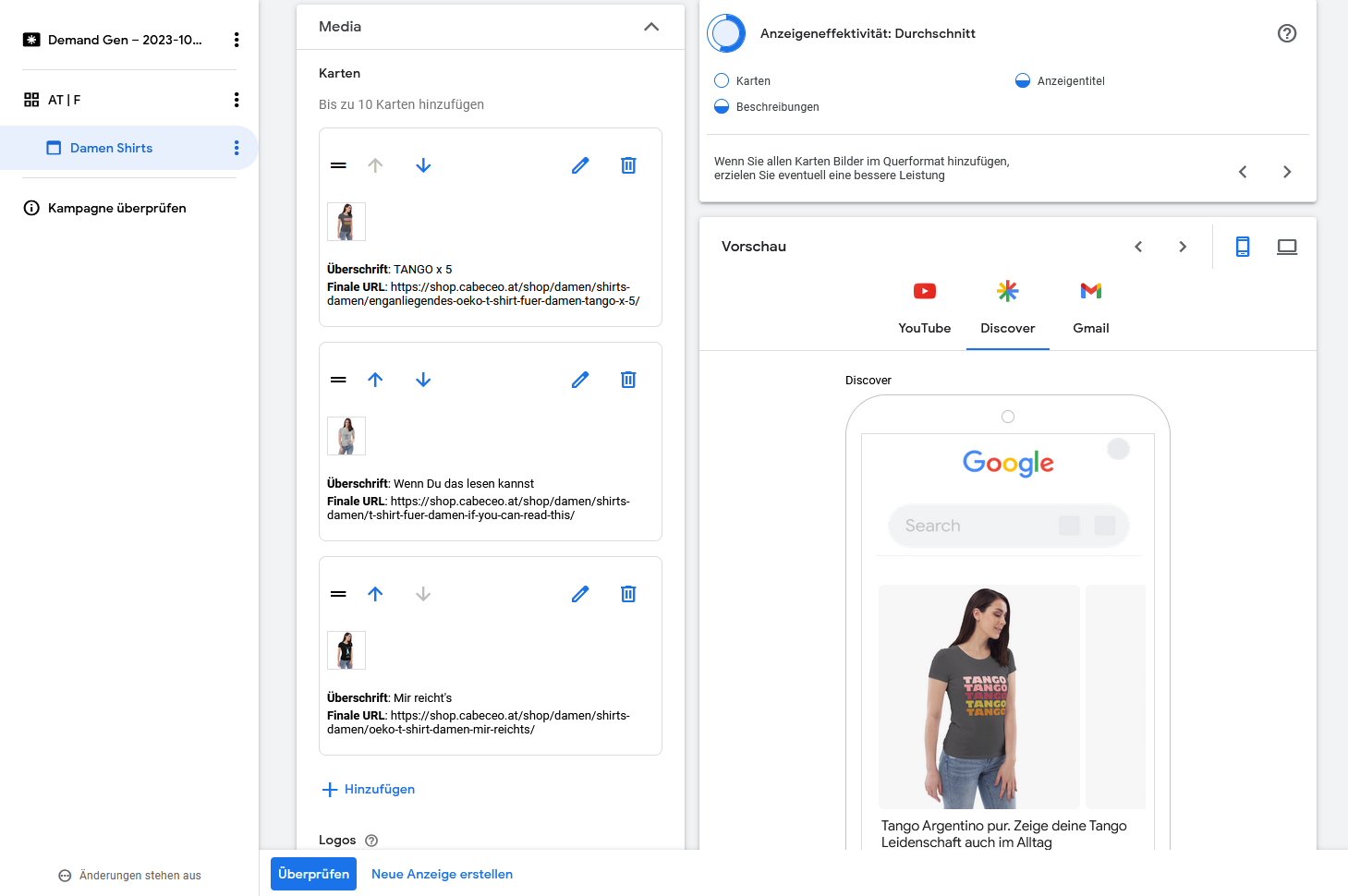Open the Logos help tooltip icon

pyautogui.click(x=371, y=841)
